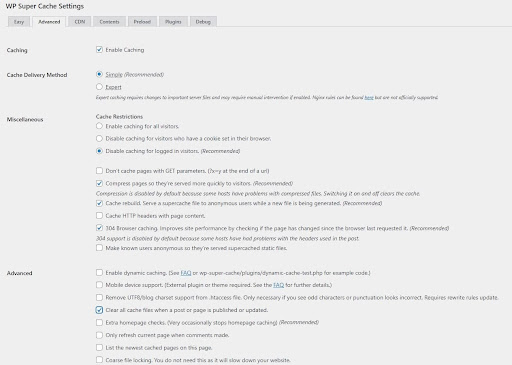The image size is (512, 365).
Task: Open the CDN settings tab
Action: click(80, 22)
